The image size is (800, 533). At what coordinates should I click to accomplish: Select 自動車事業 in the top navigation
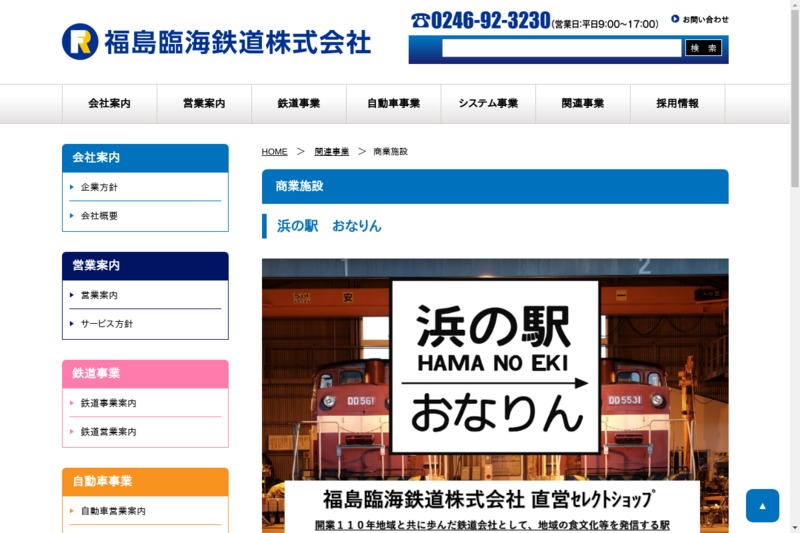[393, 104]
